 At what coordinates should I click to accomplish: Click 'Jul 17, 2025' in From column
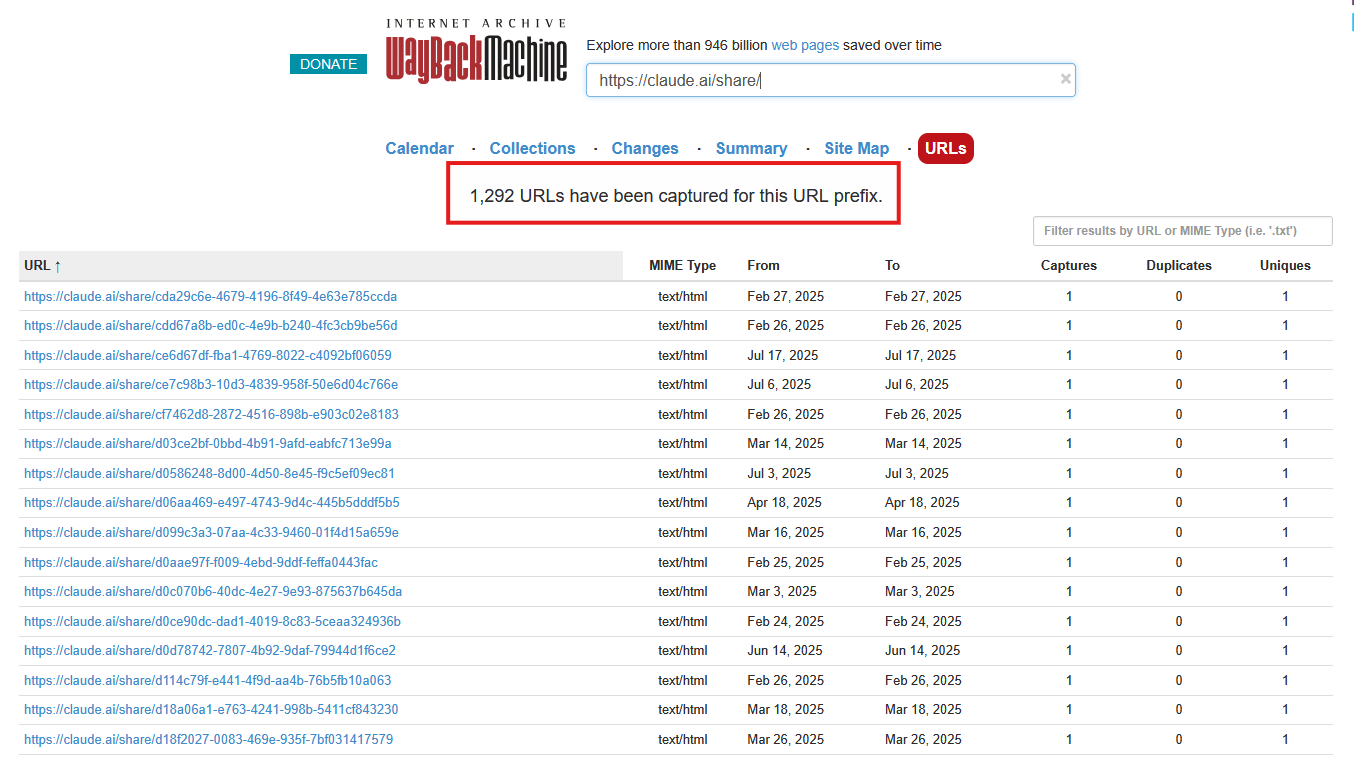click(x=783, y=355)
